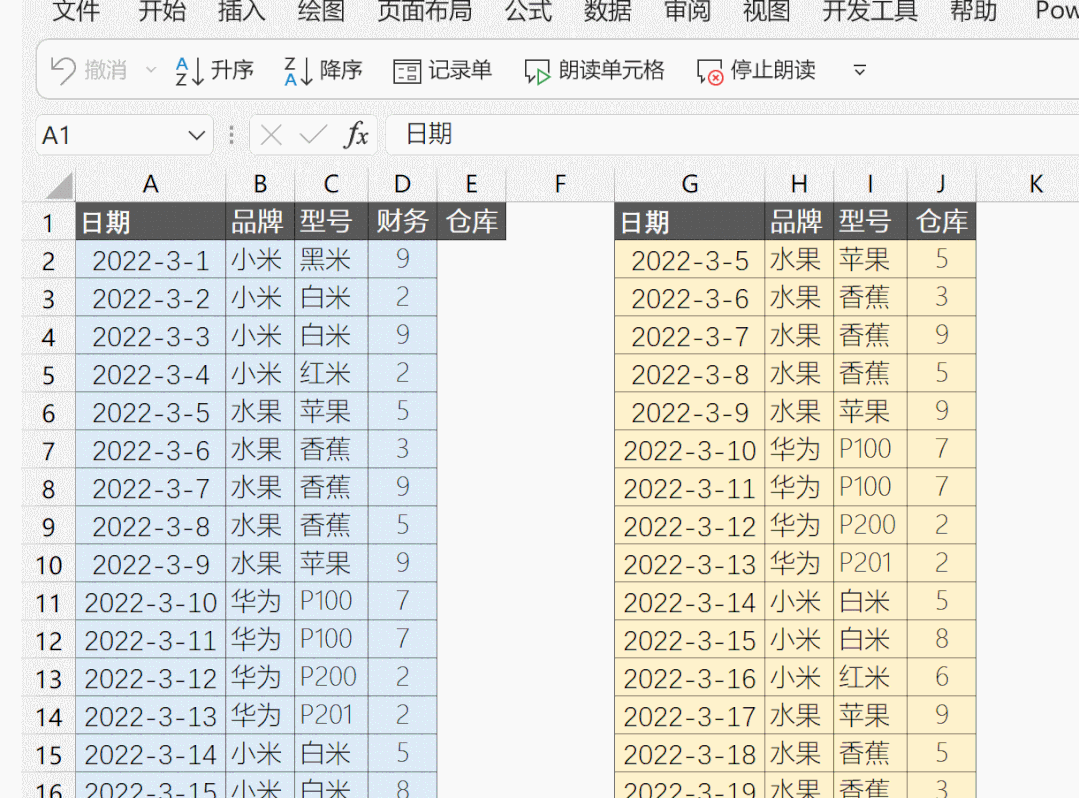Click cell C13 containing P200 in left table
Image resolution: width=1079 pixels, height=798 pixels.
(x=331, y=678)
